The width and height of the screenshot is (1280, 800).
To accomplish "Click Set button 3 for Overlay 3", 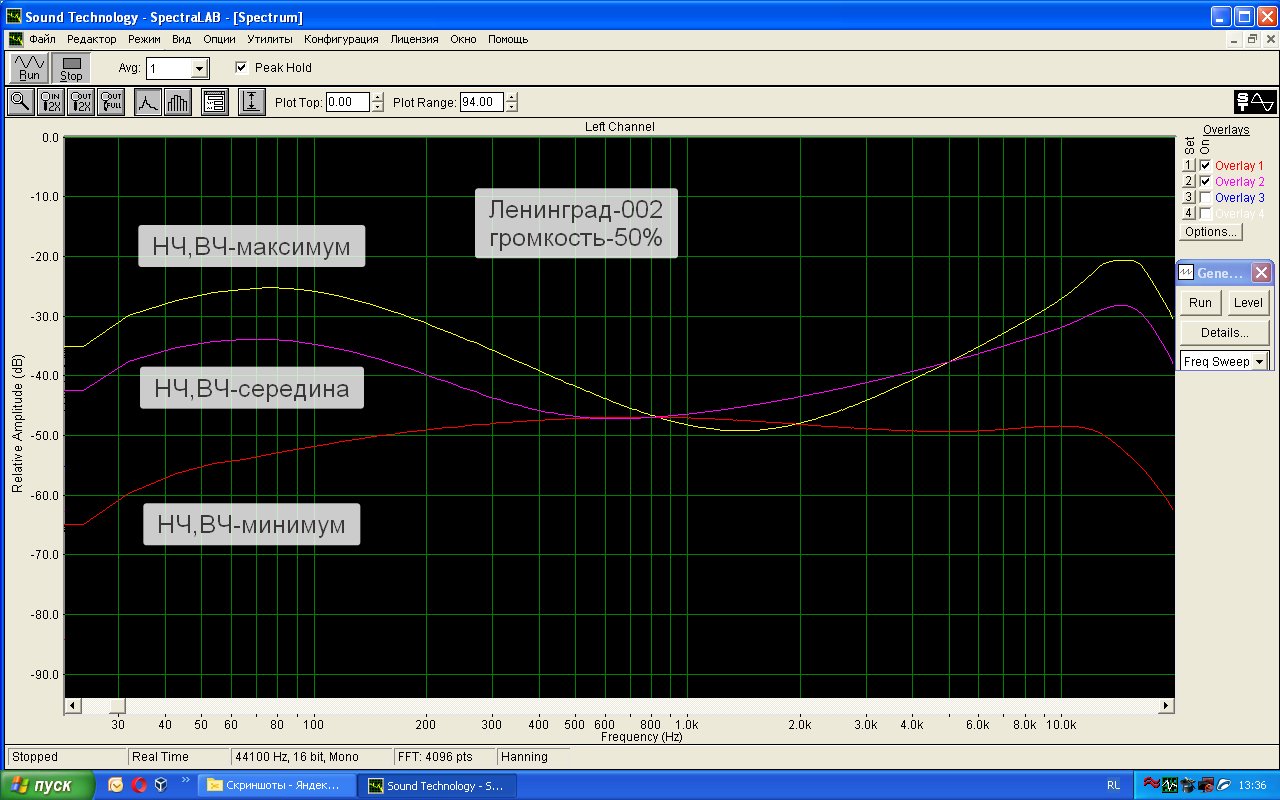I will click(x=1189, y=198).
